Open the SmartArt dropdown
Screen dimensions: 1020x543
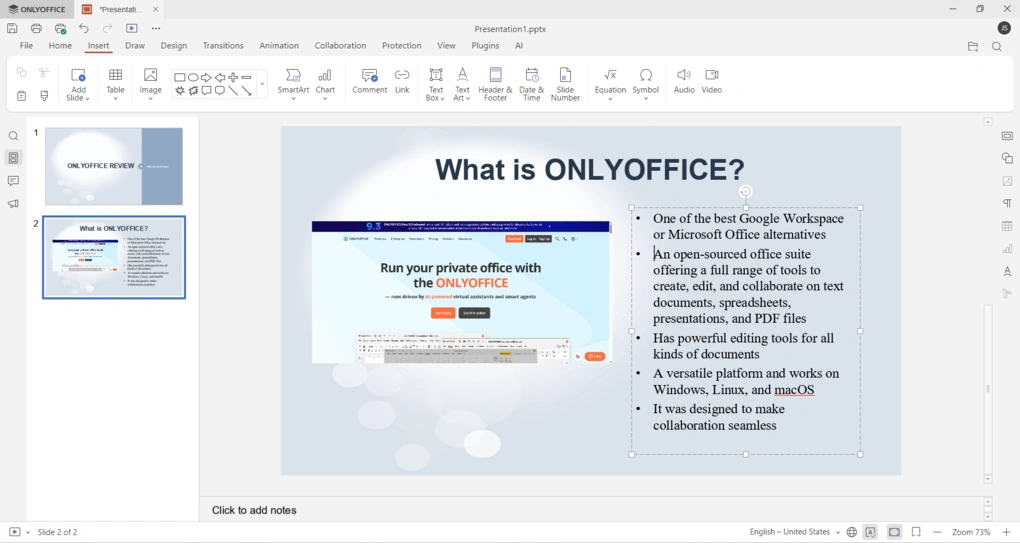pyautogui.click(x=293, y=98)
